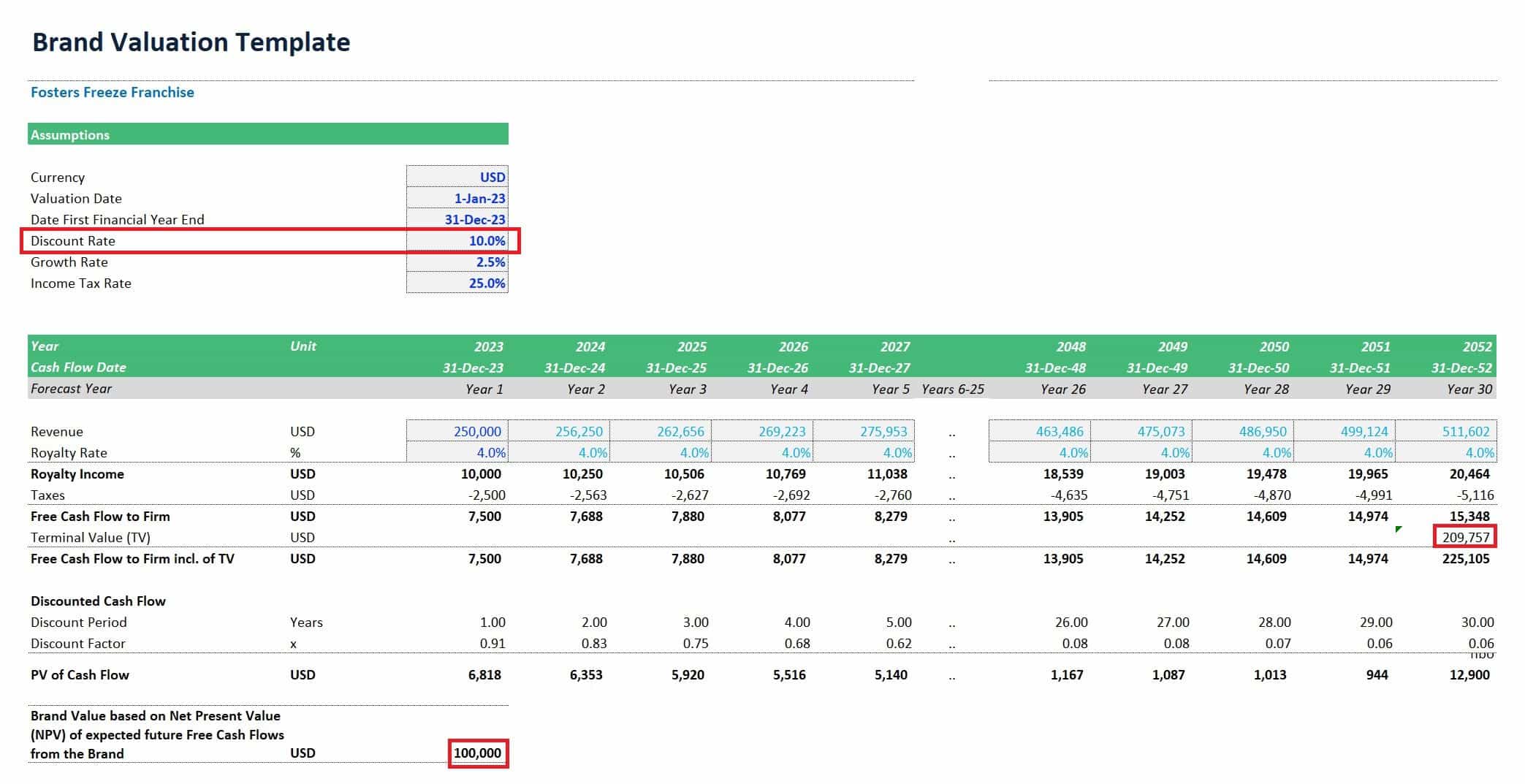Select the Income Tax Rate 25.0% cell
This screenshot has height=784, width=1525.
(x=457, y=283)
